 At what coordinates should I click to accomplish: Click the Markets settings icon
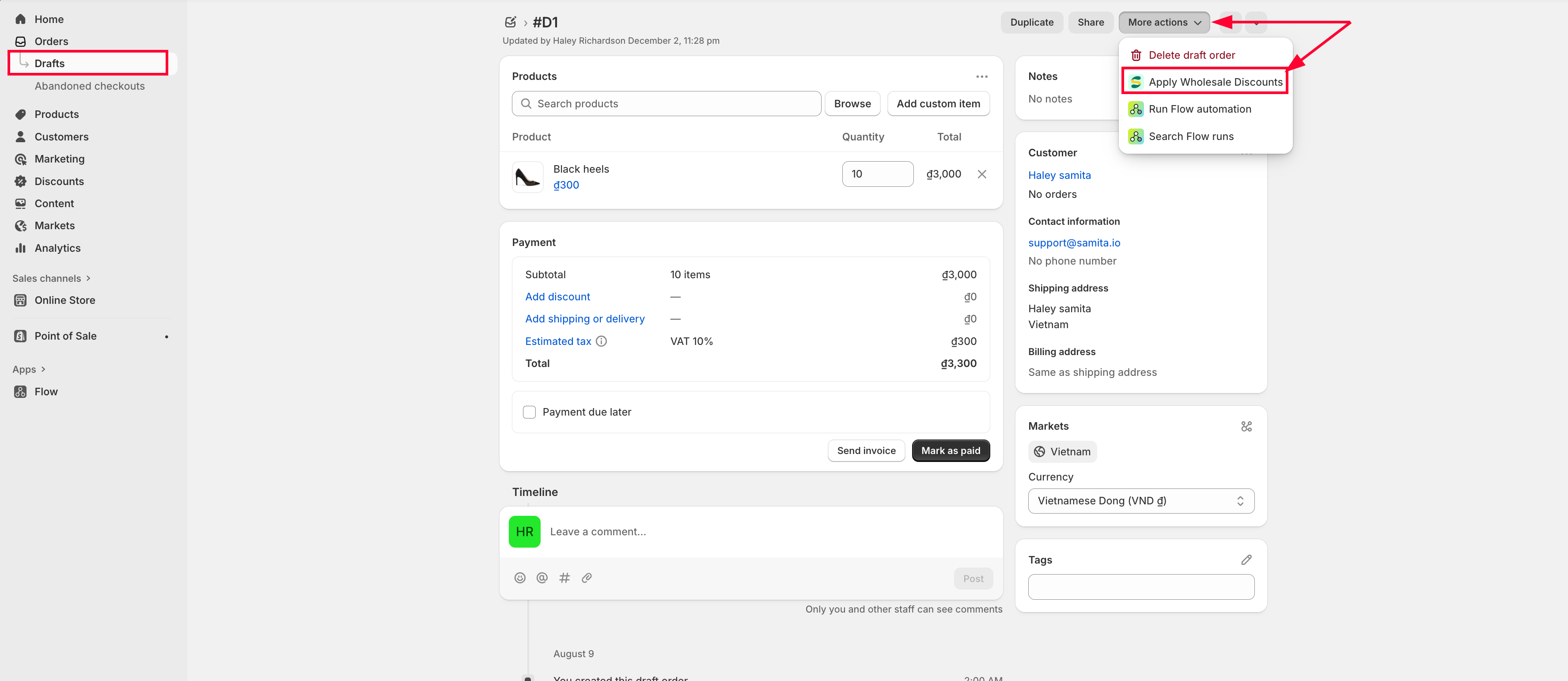(1246, 427)
